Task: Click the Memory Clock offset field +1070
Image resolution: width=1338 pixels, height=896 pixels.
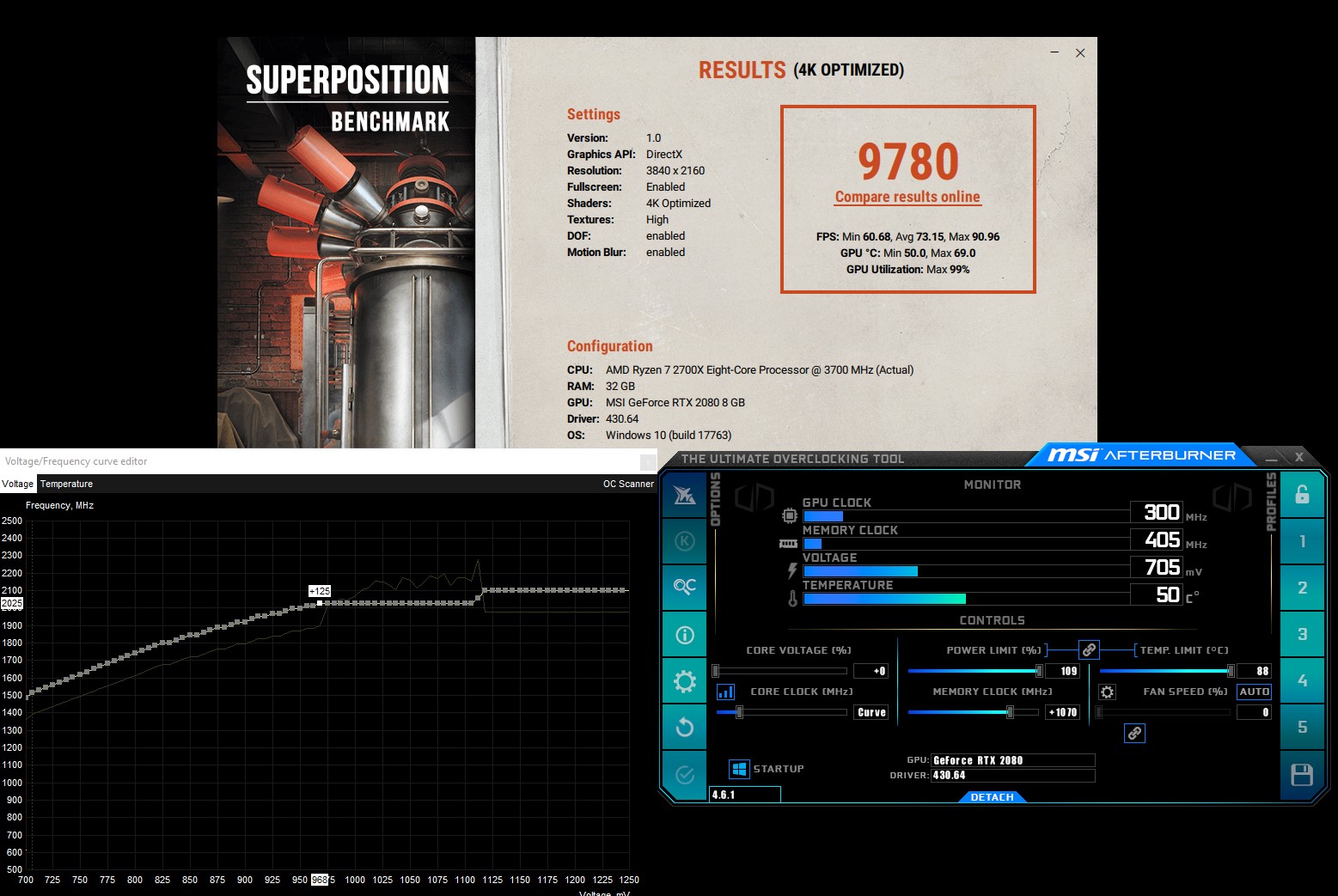Action: 1062,712
